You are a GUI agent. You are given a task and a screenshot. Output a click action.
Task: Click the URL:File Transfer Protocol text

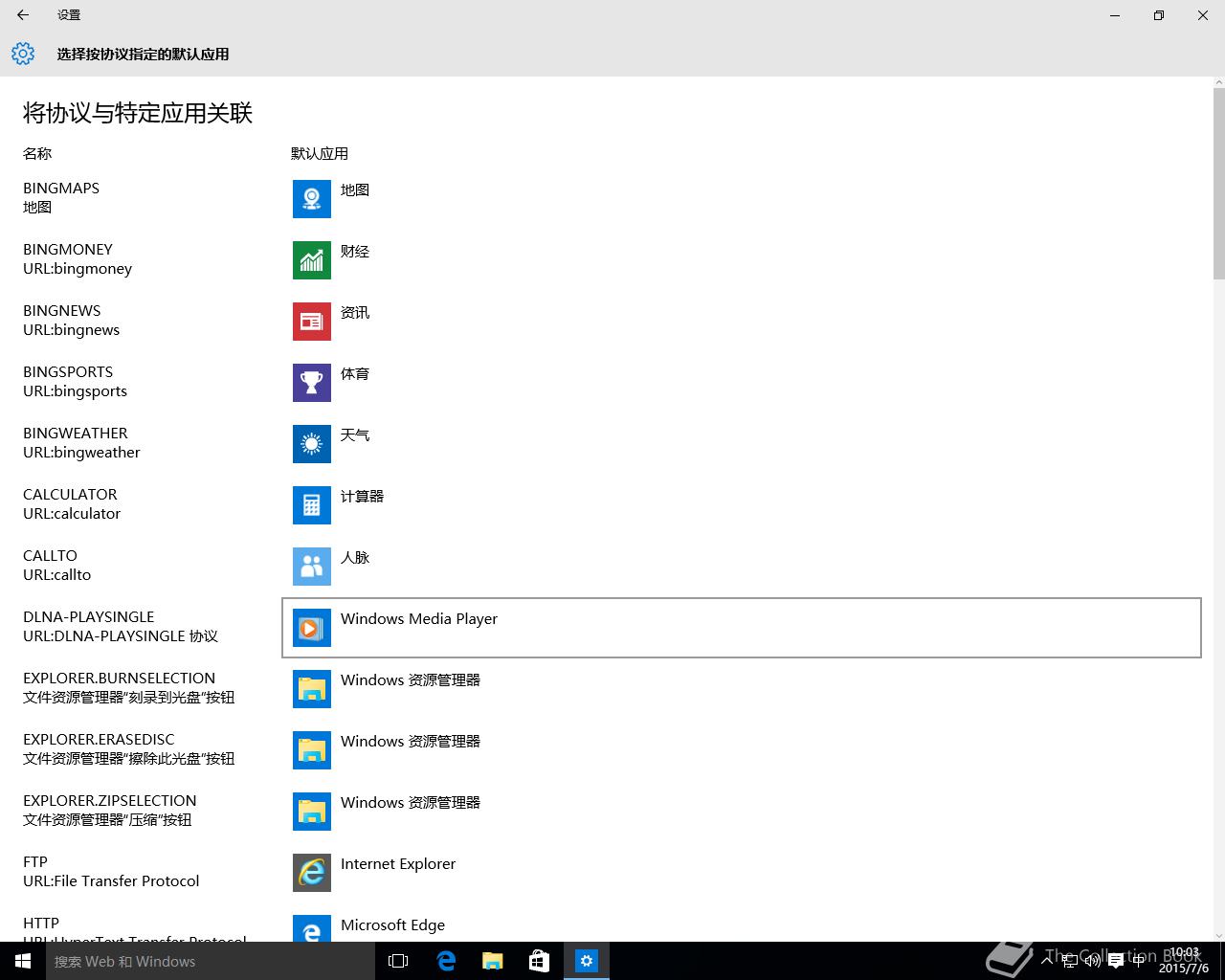[x=111, y=881]
